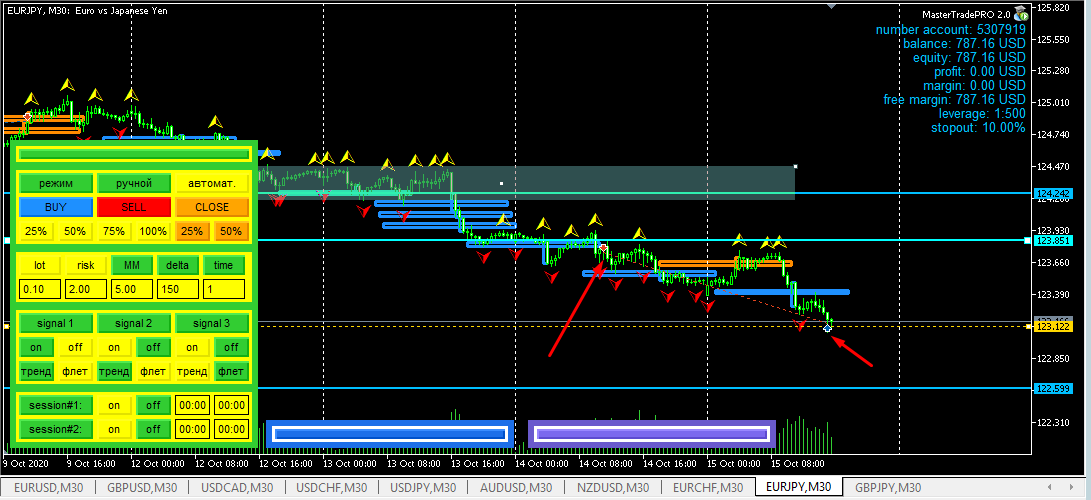
Task: Click session#1 end time 00:00 field
Action: click(231, 405)
